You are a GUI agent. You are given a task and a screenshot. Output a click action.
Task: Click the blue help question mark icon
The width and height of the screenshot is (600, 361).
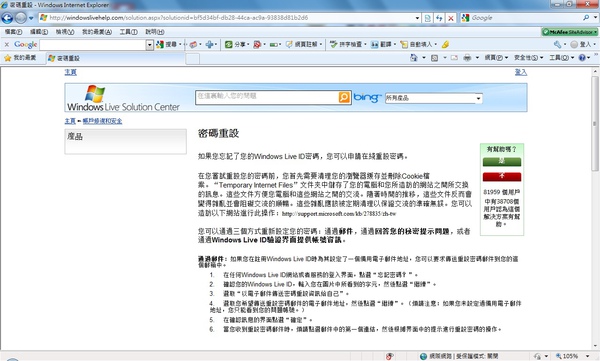582,58
